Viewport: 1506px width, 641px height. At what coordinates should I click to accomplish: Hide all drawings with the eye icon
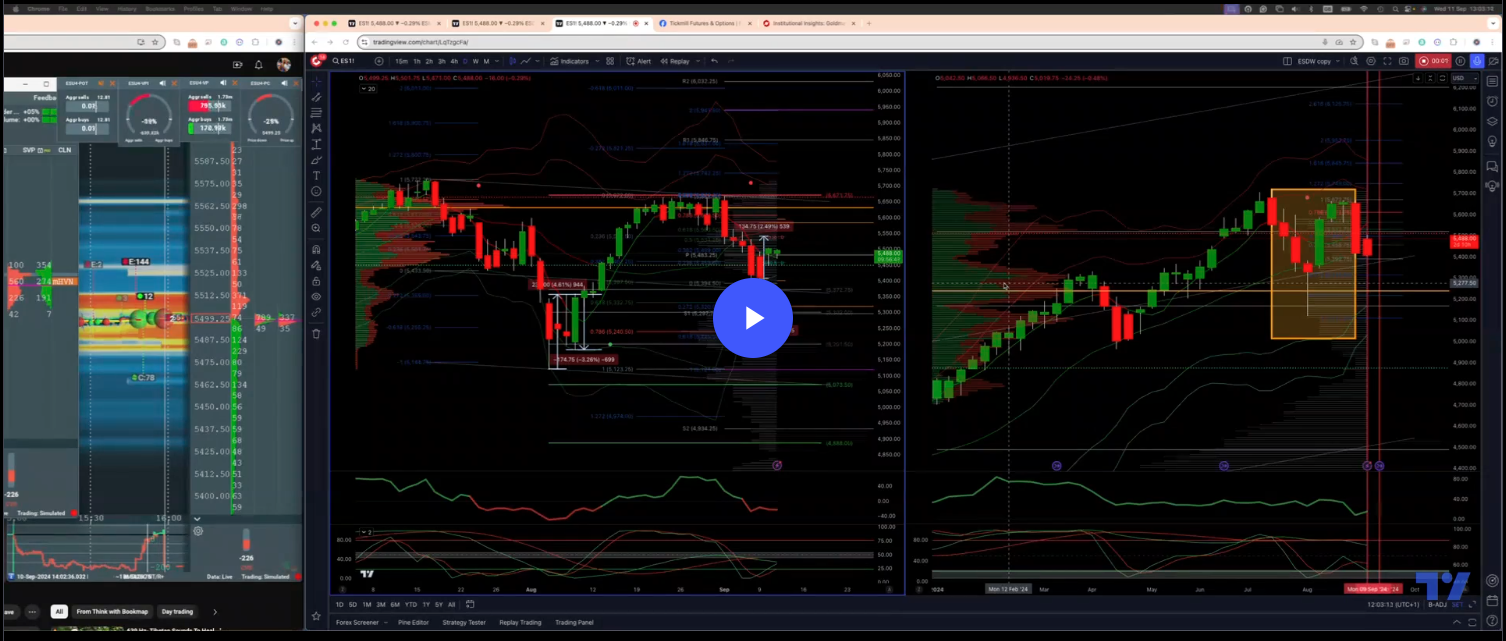(x=316, y=296)
